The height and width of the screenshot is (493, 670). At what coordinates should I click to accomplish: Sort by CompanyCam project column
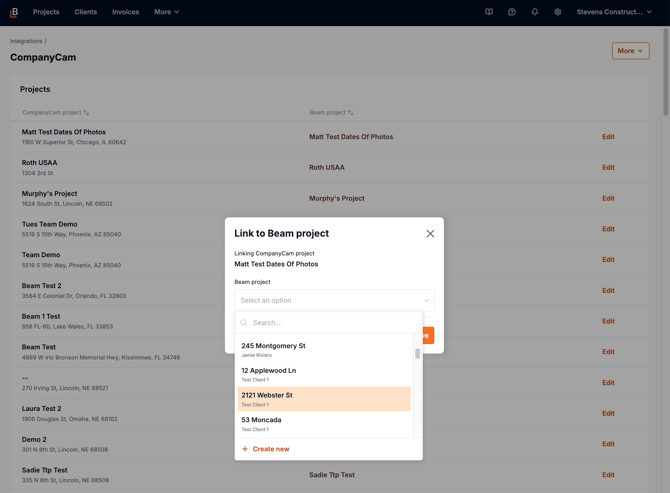click(x=56, y=112)
